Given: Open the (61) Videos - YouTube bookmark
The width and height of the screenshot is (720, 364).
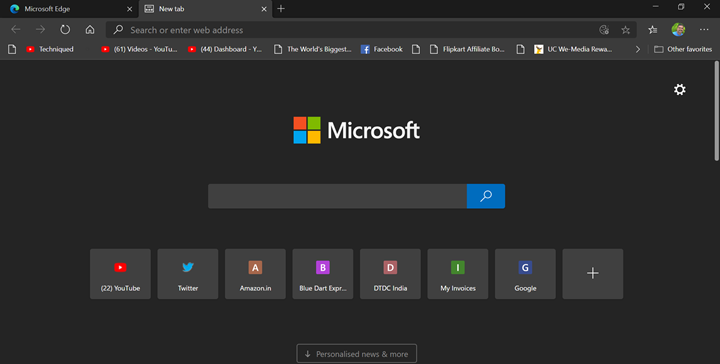Looking at the screenshot, I should pyautogui.click(x=140, y=49).
